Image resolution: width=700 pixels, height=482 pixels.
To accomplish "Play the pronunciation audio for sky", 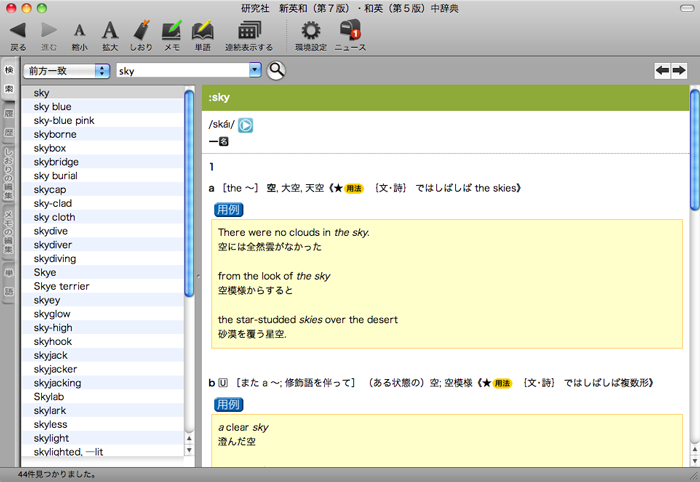I will pyautogui.click(x=245, y=125).
